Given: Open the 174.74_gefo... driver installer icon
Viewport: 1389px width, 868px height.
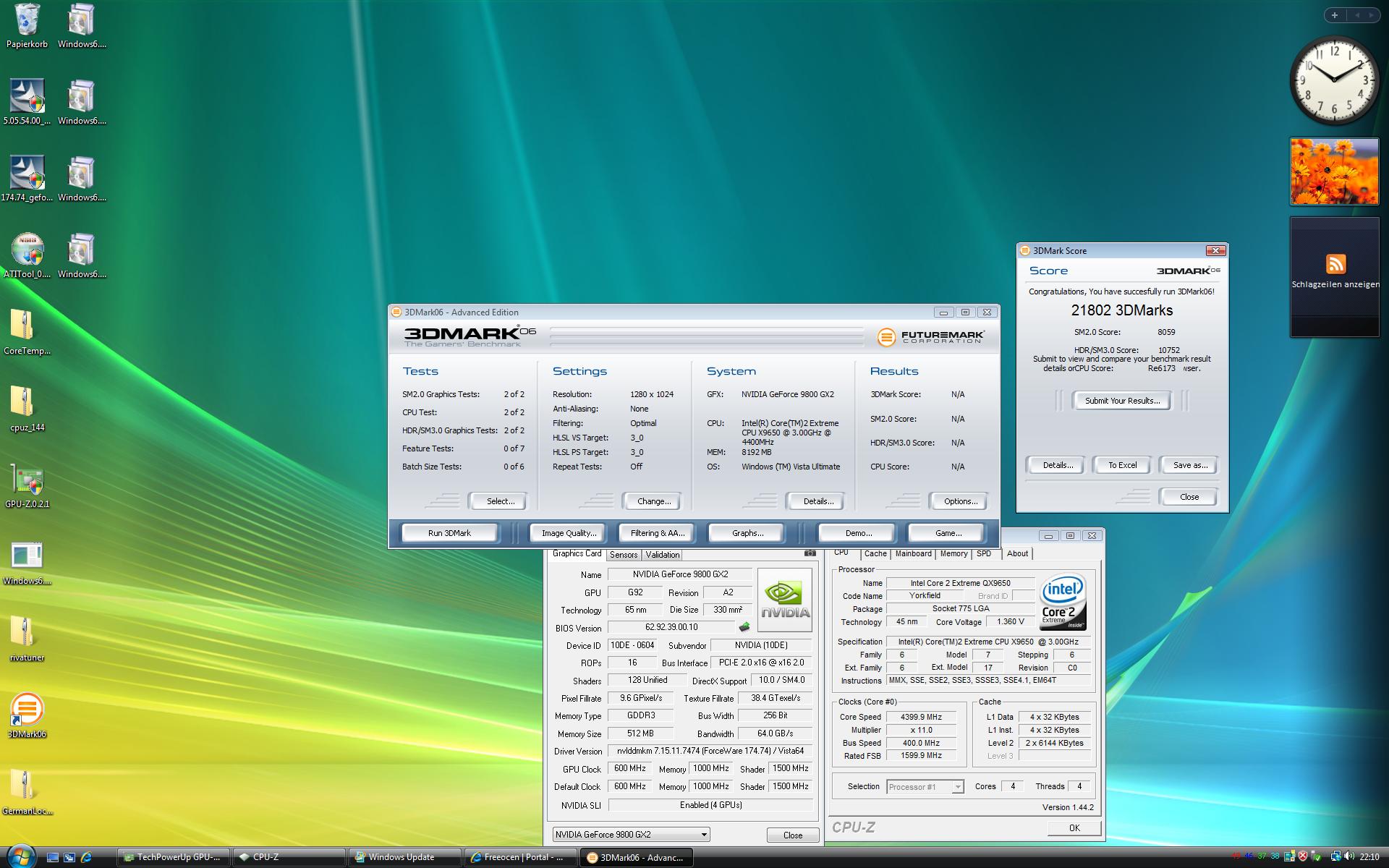Looking at the screenshot, I should point(27,179).
